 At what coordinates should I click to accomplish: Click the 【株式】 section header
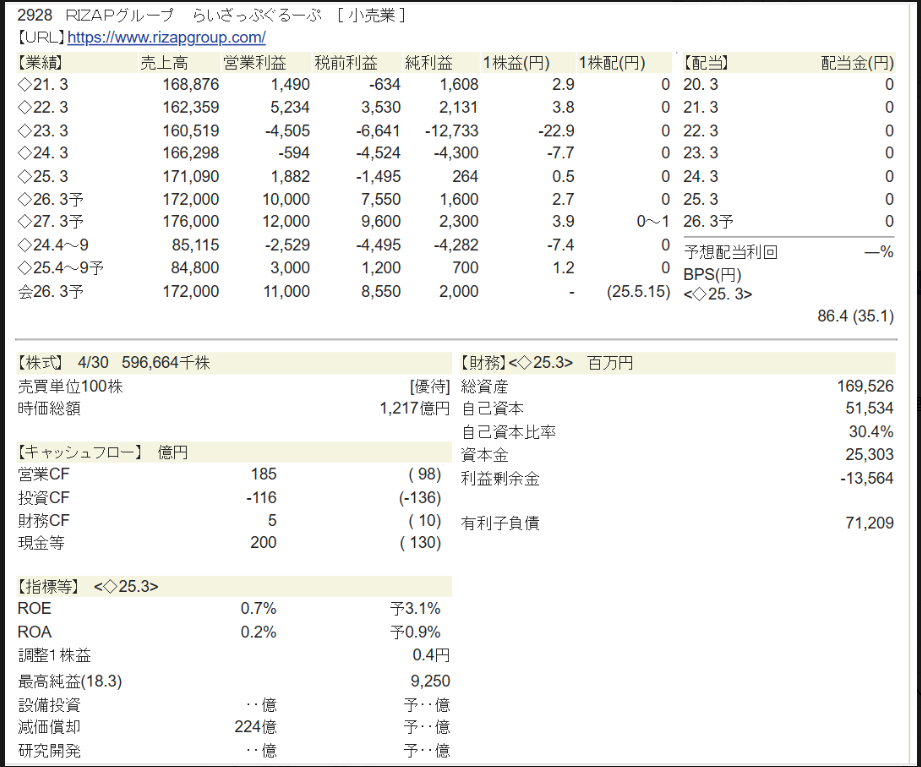click(40, 363)
